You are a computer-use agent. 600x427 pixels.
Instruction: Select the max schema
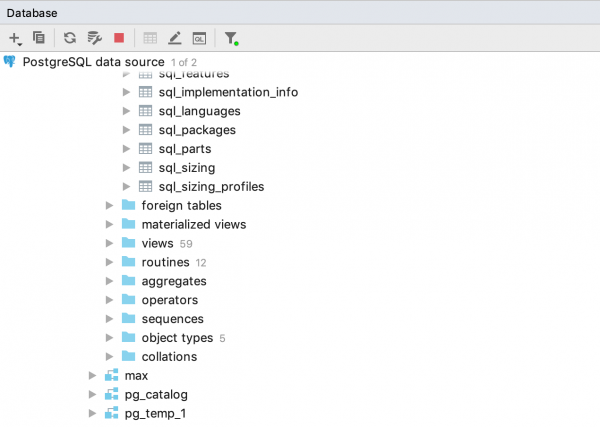136,376
